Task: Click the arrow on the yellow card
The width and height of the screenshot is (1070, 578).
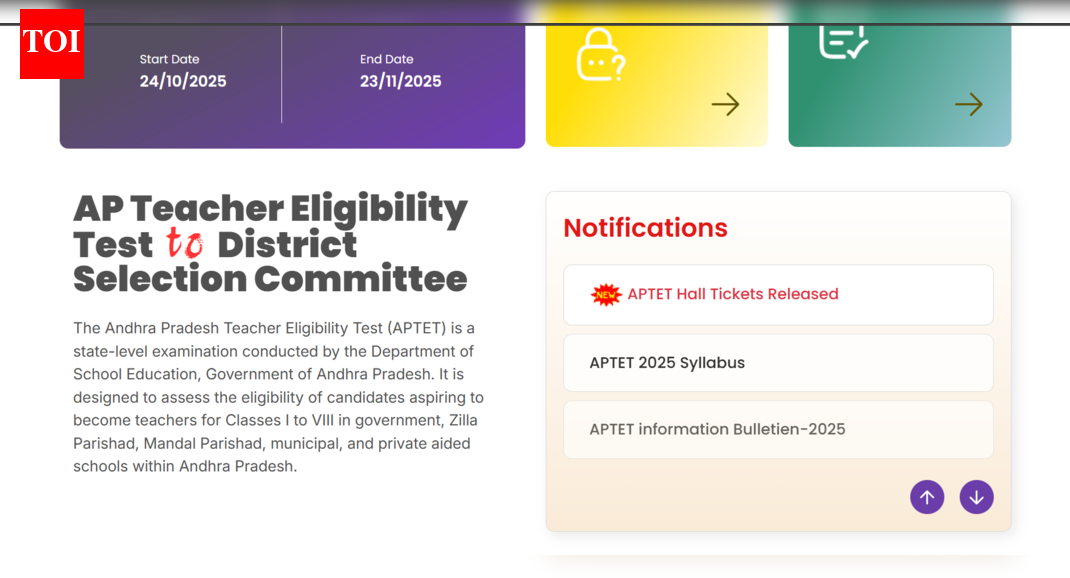Action: pos(725,104)
